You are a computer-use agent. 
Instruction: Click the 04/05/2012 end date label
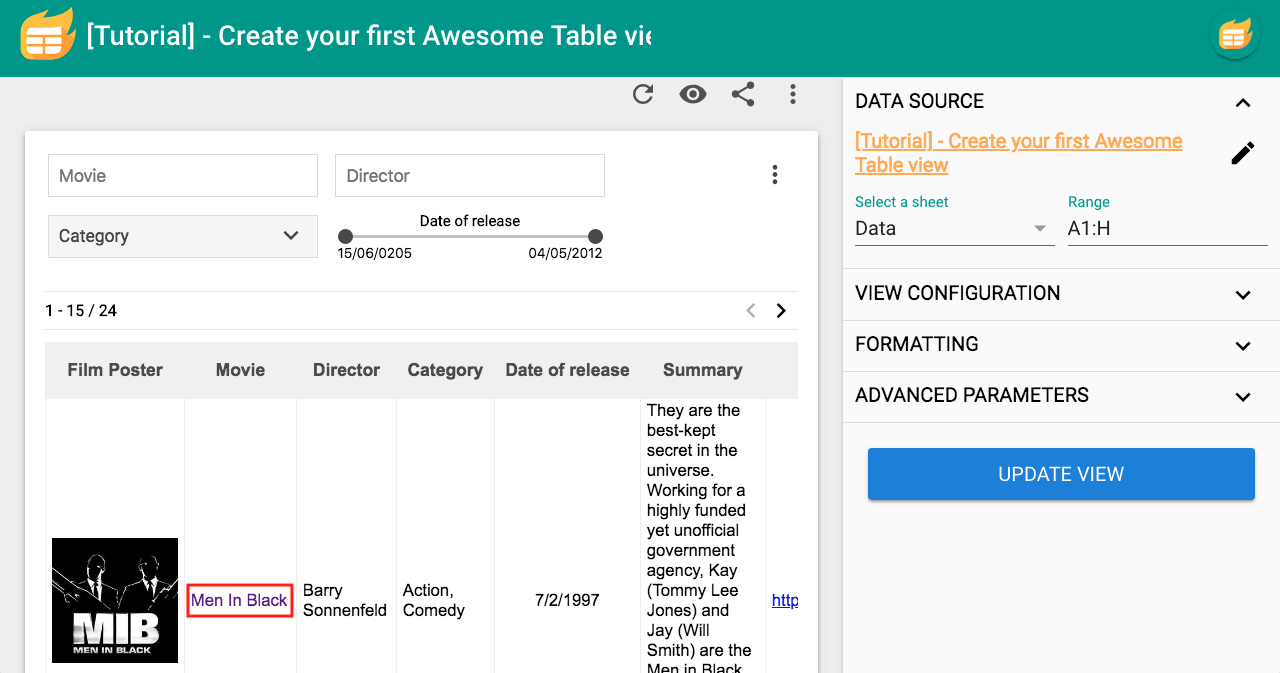[565, 254]
